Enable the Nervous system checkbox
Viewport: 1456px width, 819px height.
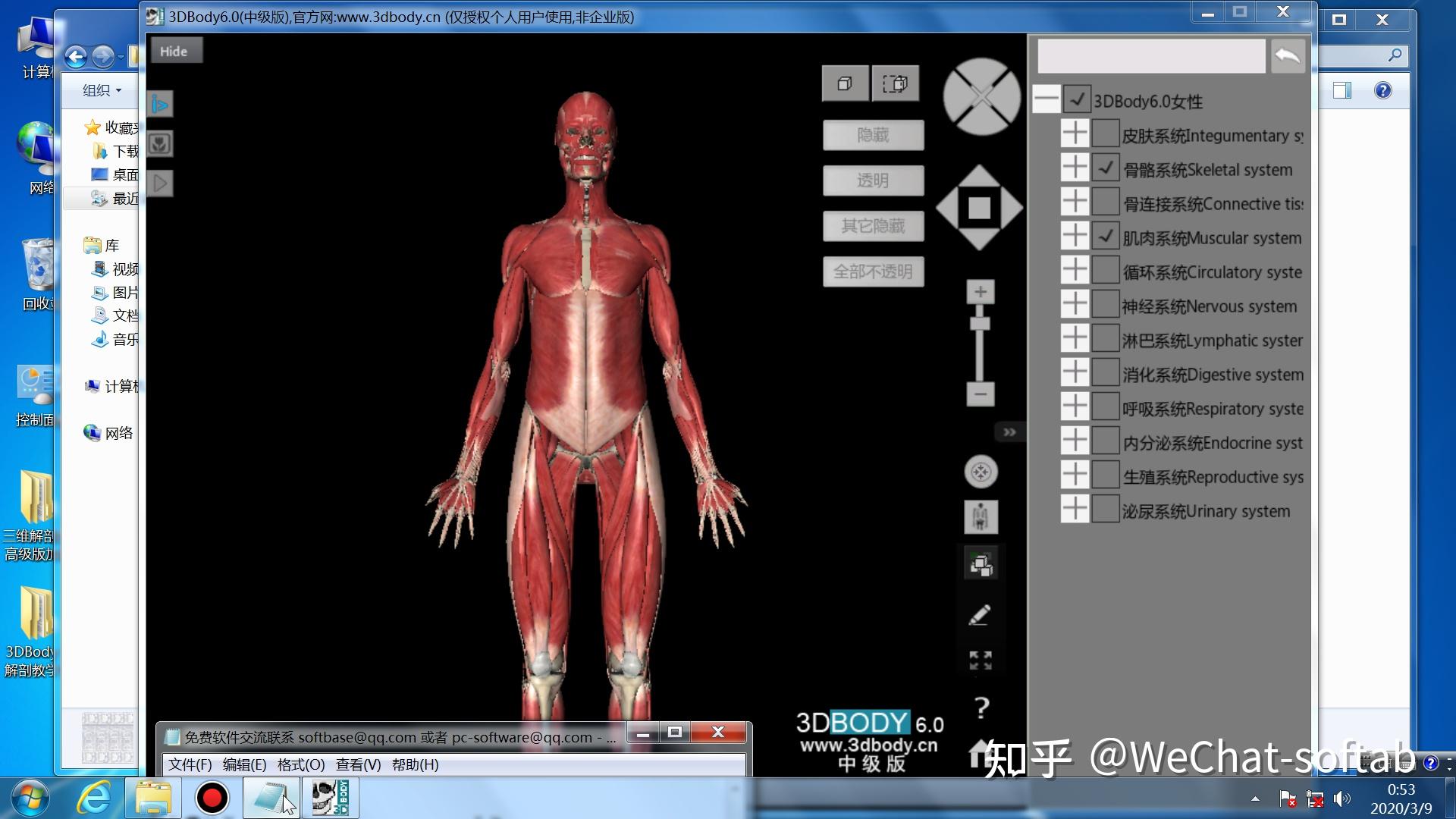click(1106, 304)
